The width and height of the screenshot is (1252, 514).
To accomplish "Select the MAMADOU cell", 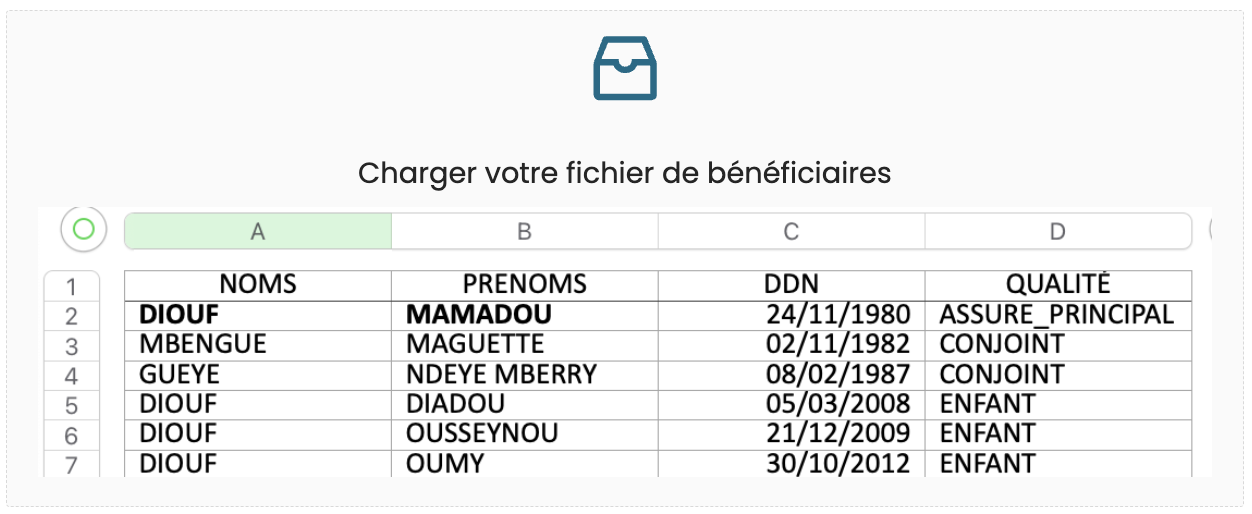I will click(x=524, y=314).
